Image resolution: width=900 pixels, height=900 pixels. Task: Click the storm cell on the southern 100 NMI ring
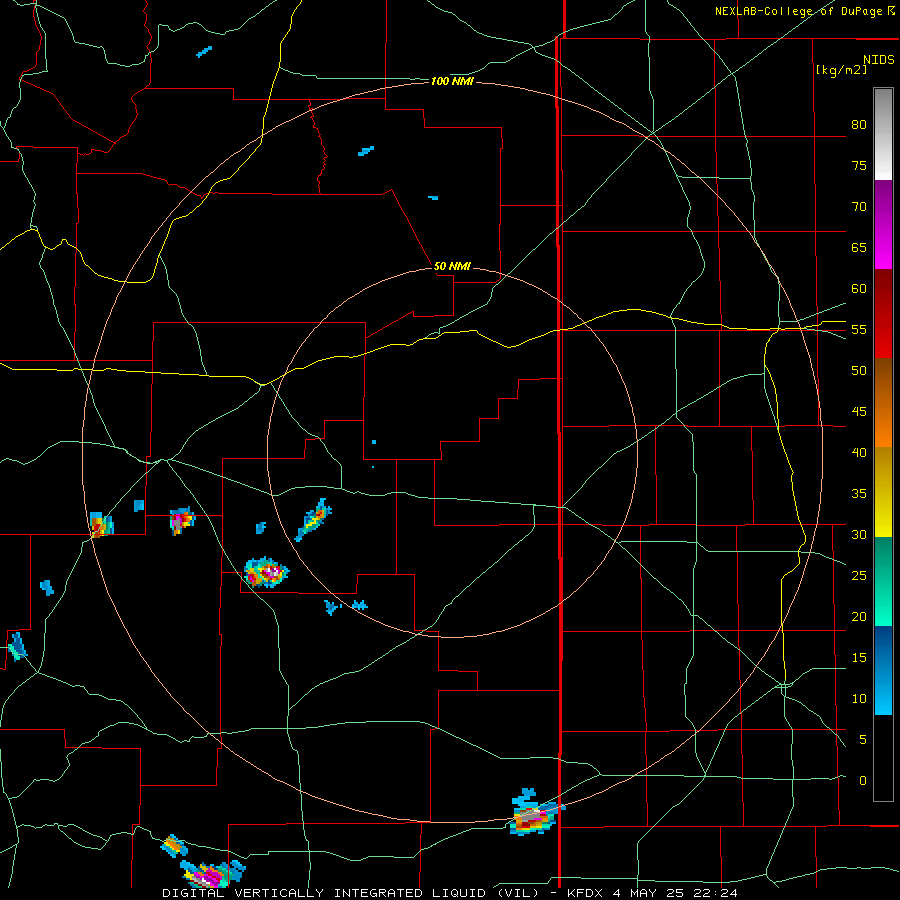pos(534,814)
